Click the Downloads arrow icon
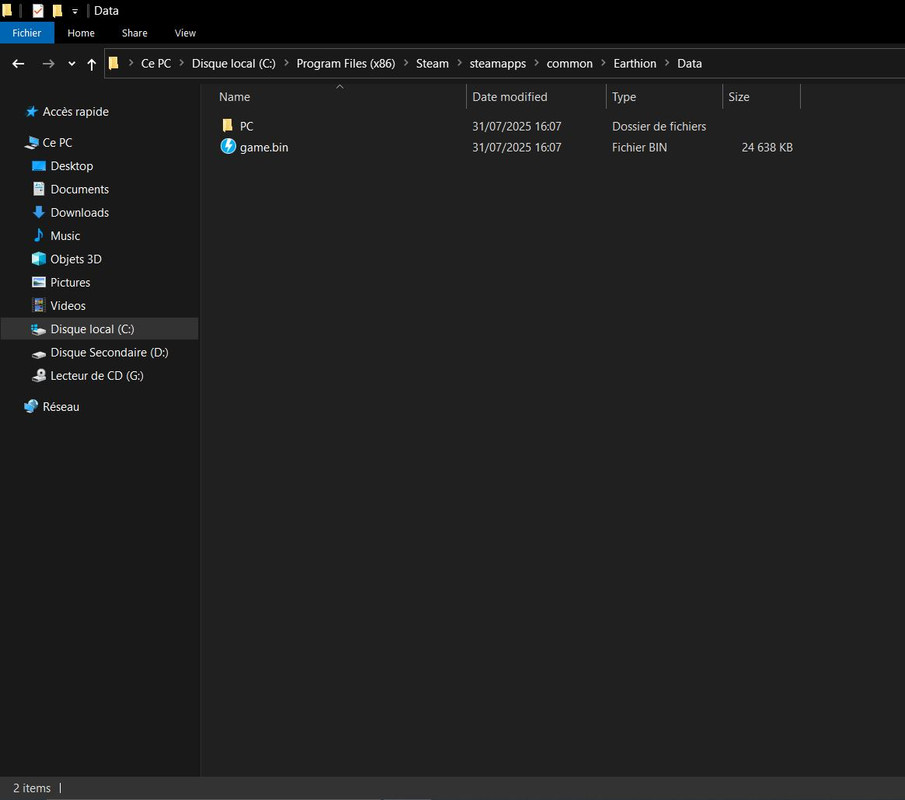 [39, 212]
